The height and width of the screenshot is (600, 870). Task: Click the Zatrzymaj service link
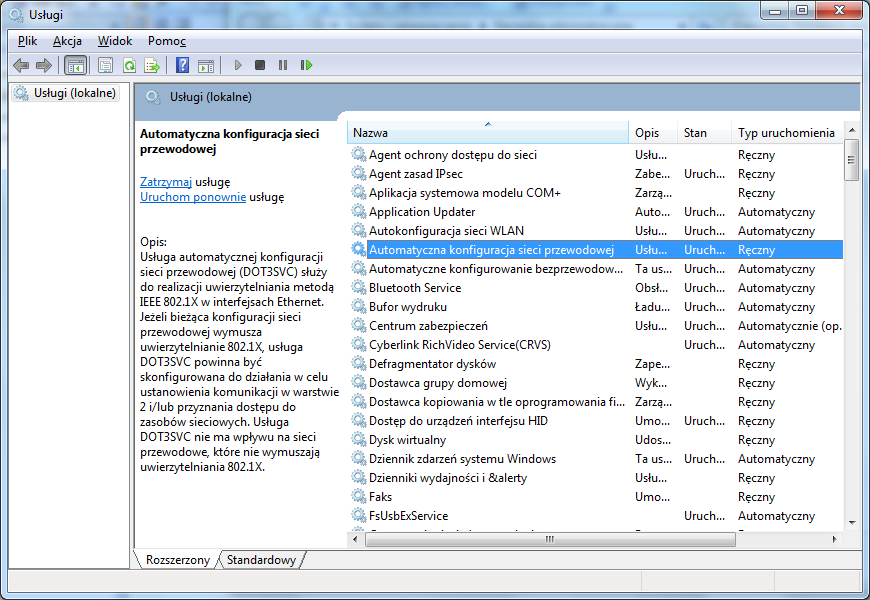pos(166,182)
